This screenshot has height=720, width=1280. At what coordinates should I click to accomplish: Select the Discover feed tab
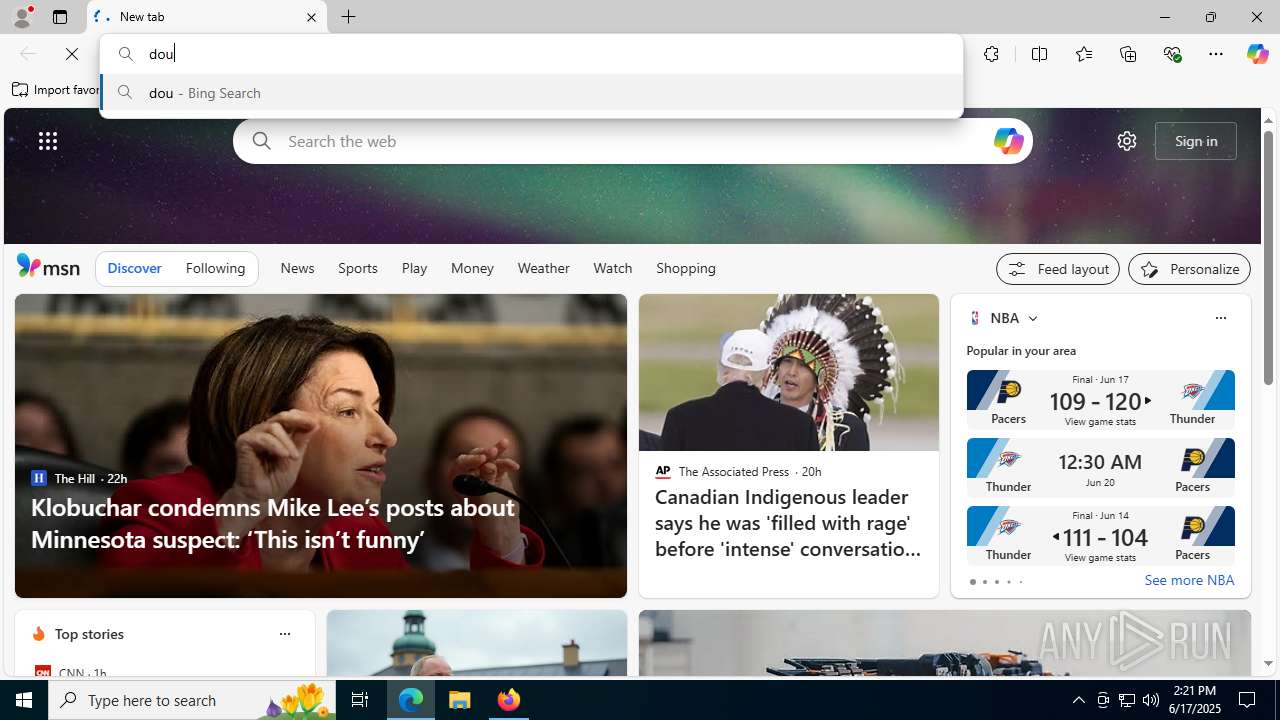134,268
